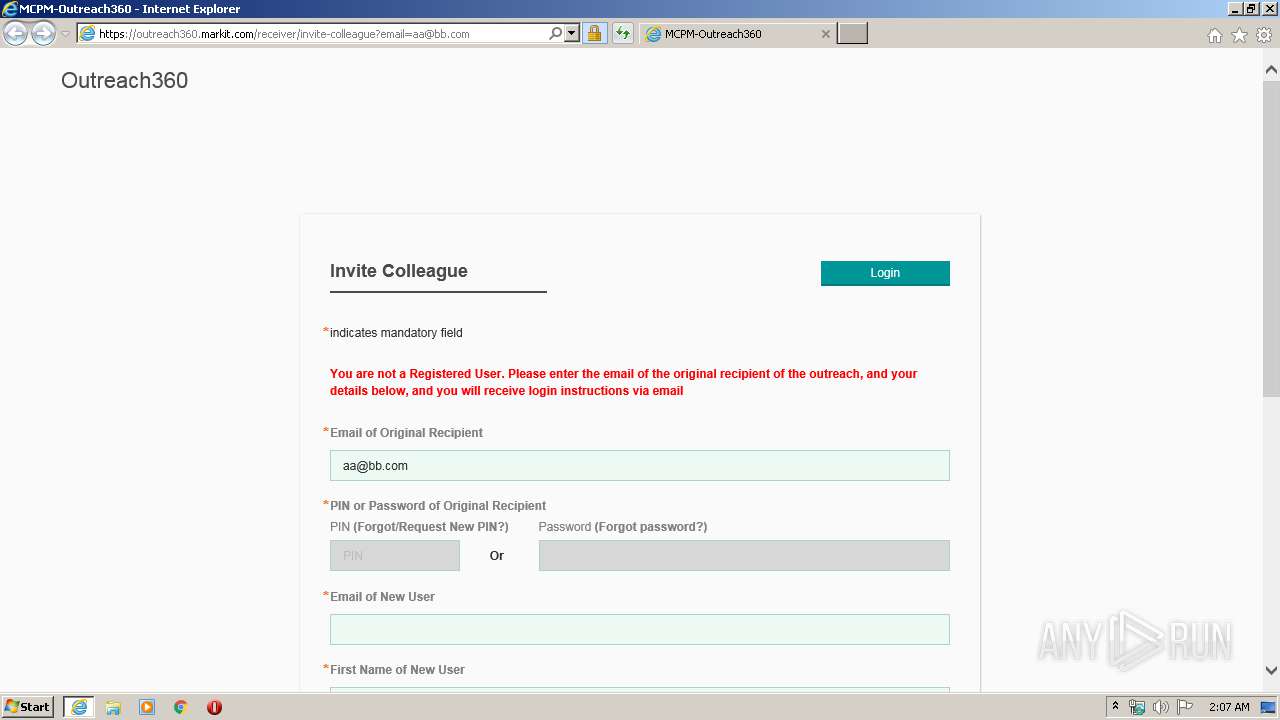The width and height of the screenshot is (1280, 720).
Task: Open the Forgot password link
Action: tap(651, 527)
